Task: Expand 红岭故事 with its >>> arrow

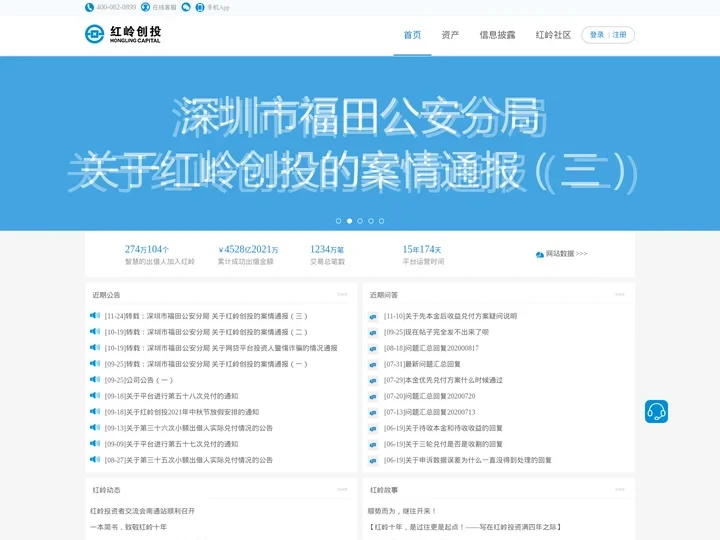Action: click(620, 489)
